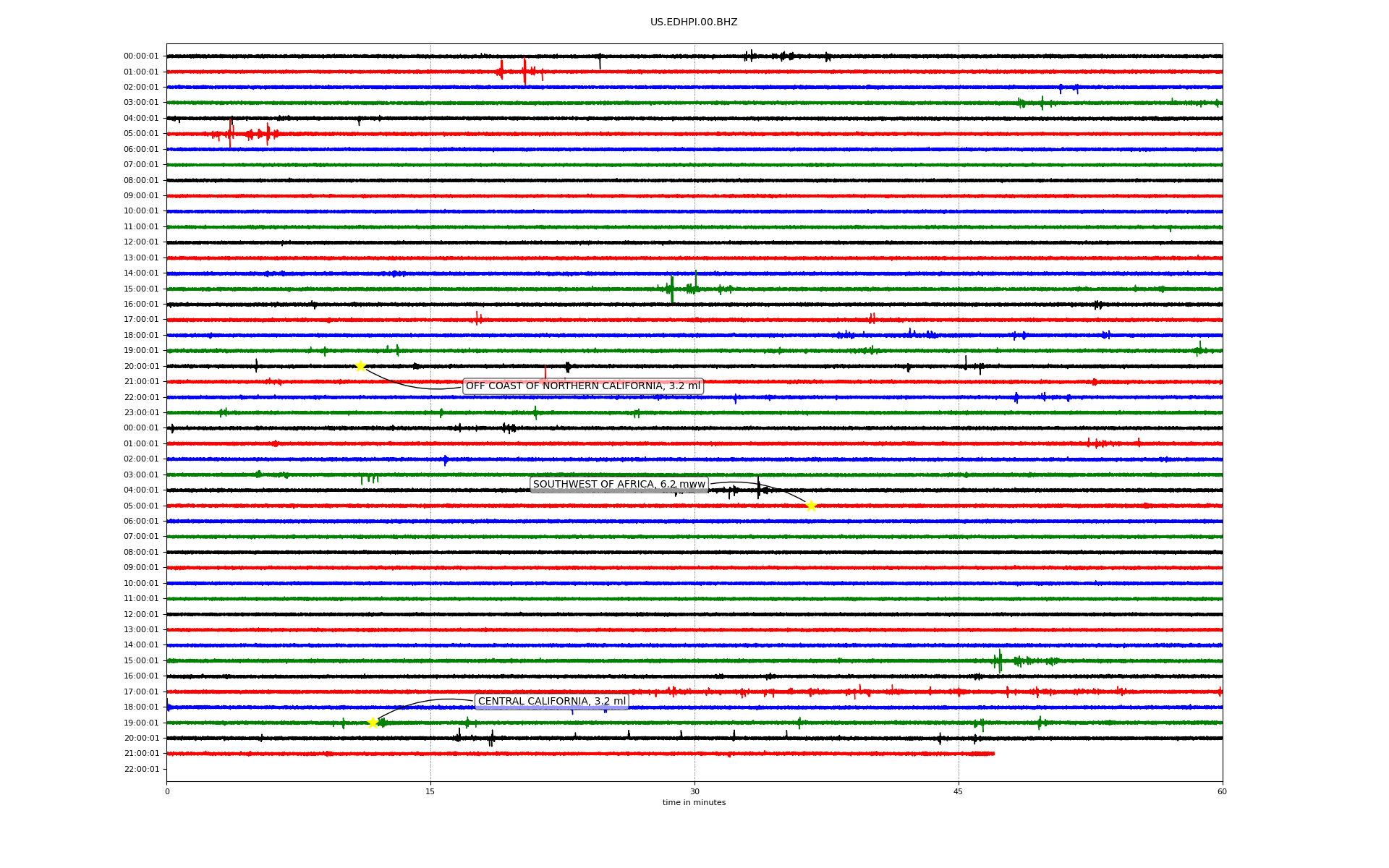
Task: Click the 19:00:01 label on the Central California star row
Action: tap(141, 723)
